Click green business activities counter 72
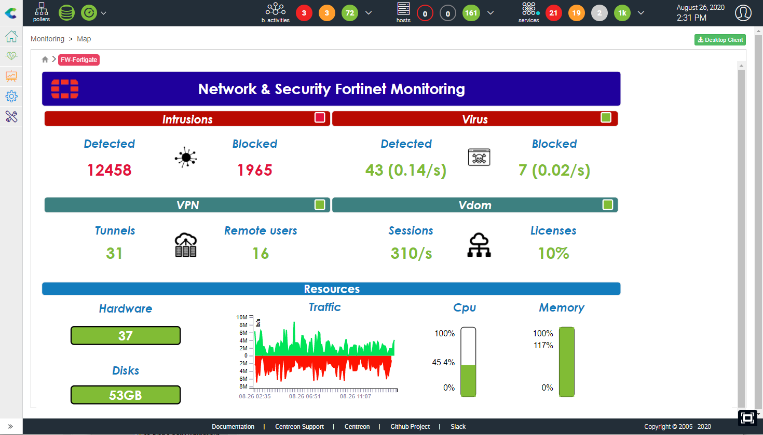Image resolution: width=763 pixels, height=435 pixels. [x=350, y=13]
